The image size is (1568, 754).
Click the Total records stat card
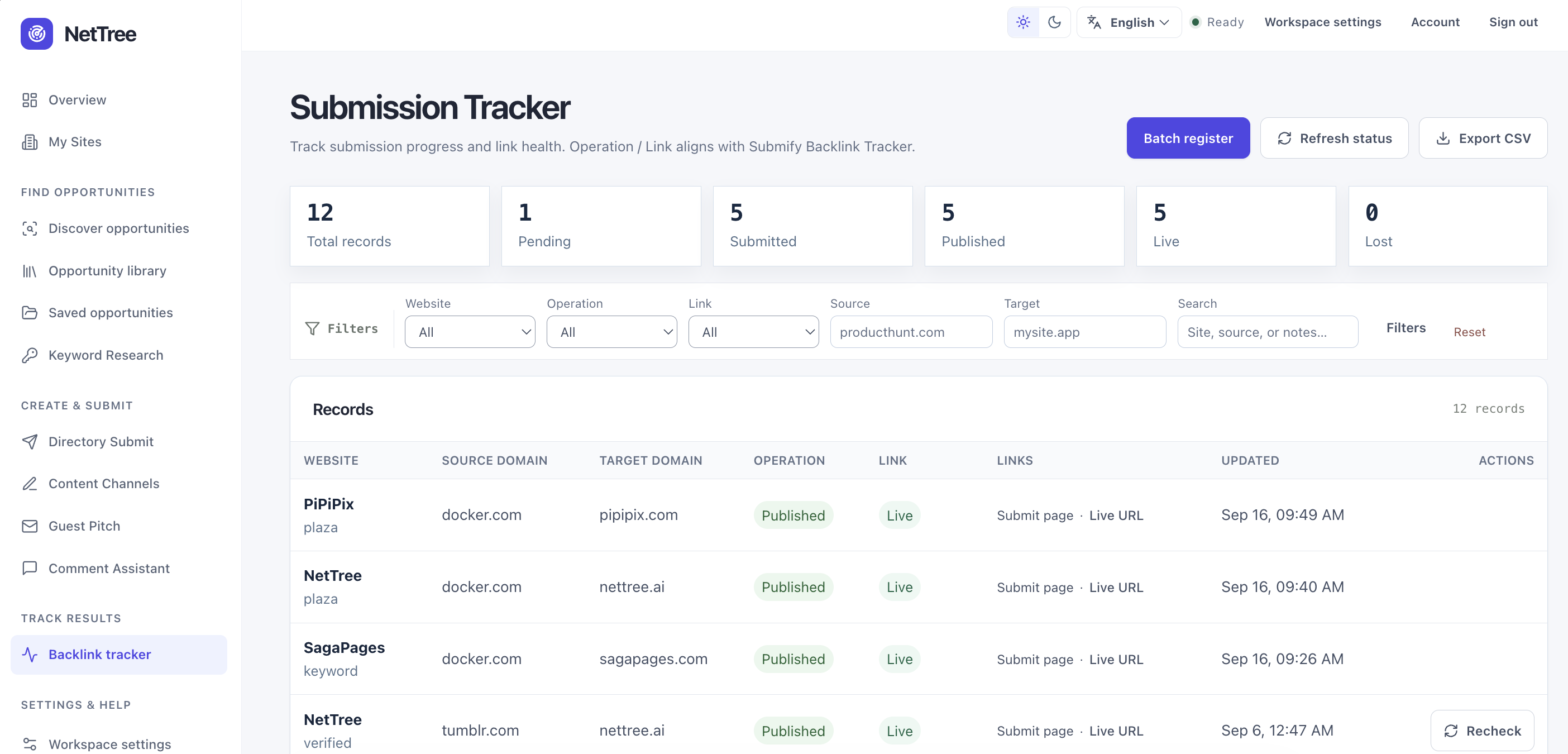pos(389,226)
